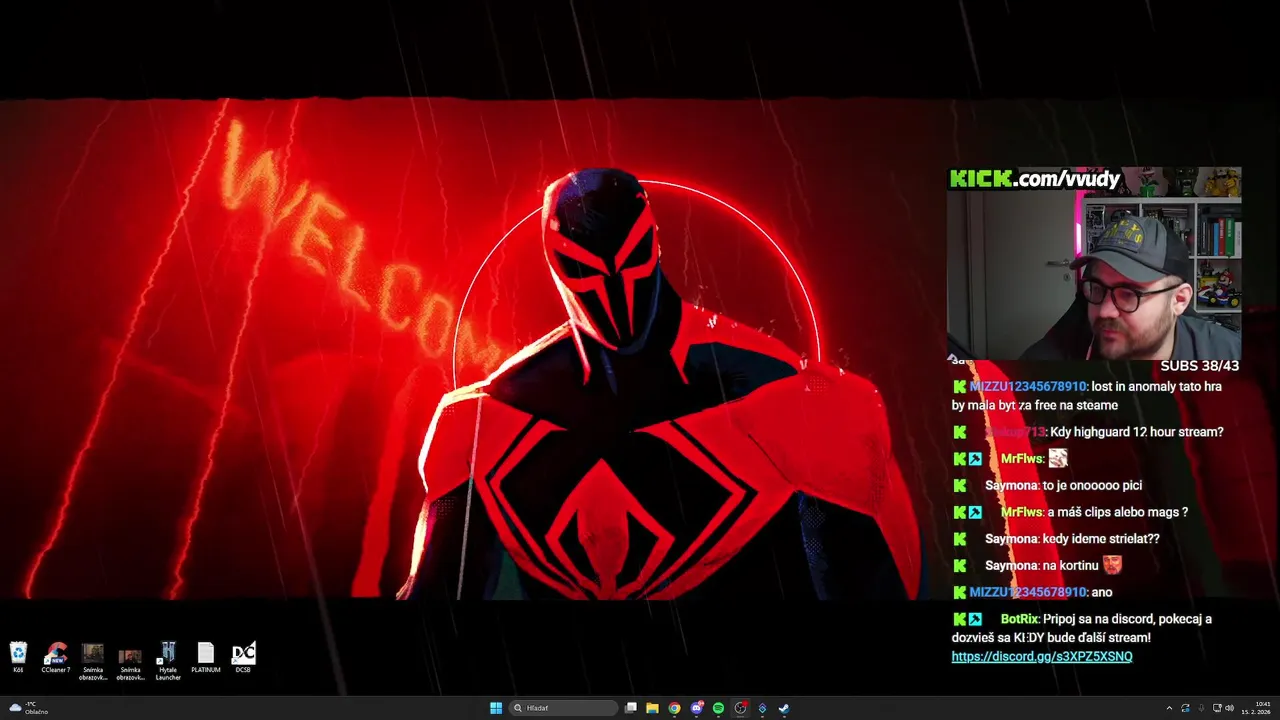Click the emote in MrFlws's chat message
This screenshot has width=1280, height=720.
[x=1058, y=458]
